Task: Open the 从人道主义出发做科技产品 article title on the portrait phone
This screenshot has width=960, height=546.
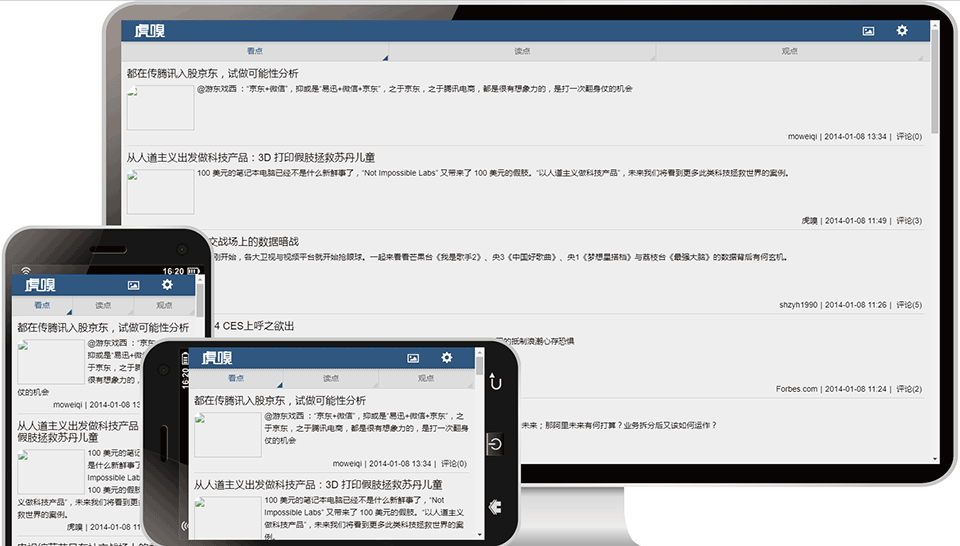Action: pos(78,432)
